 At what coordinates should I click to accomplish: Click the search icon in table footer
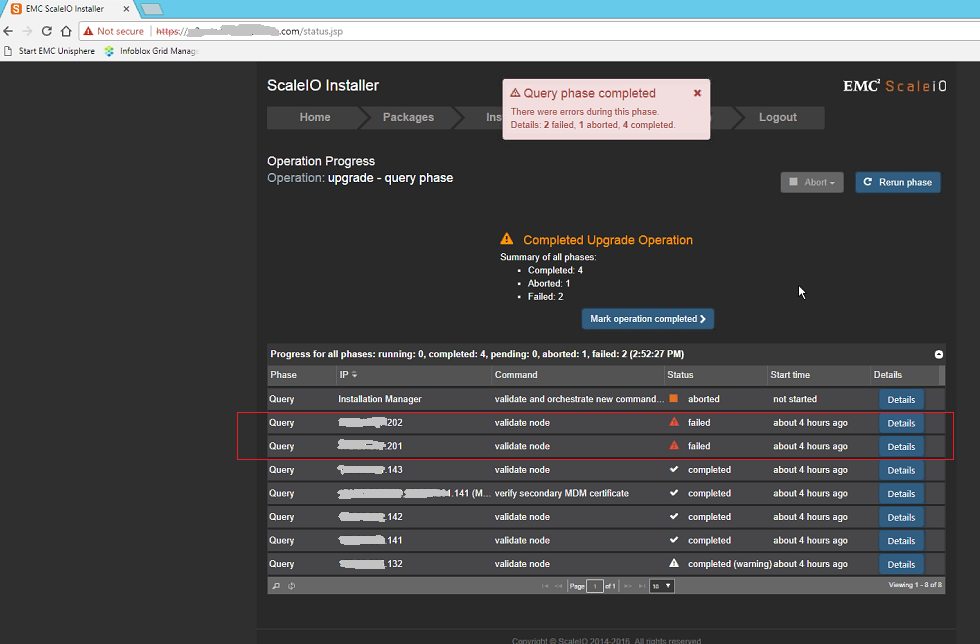[276, 586]
